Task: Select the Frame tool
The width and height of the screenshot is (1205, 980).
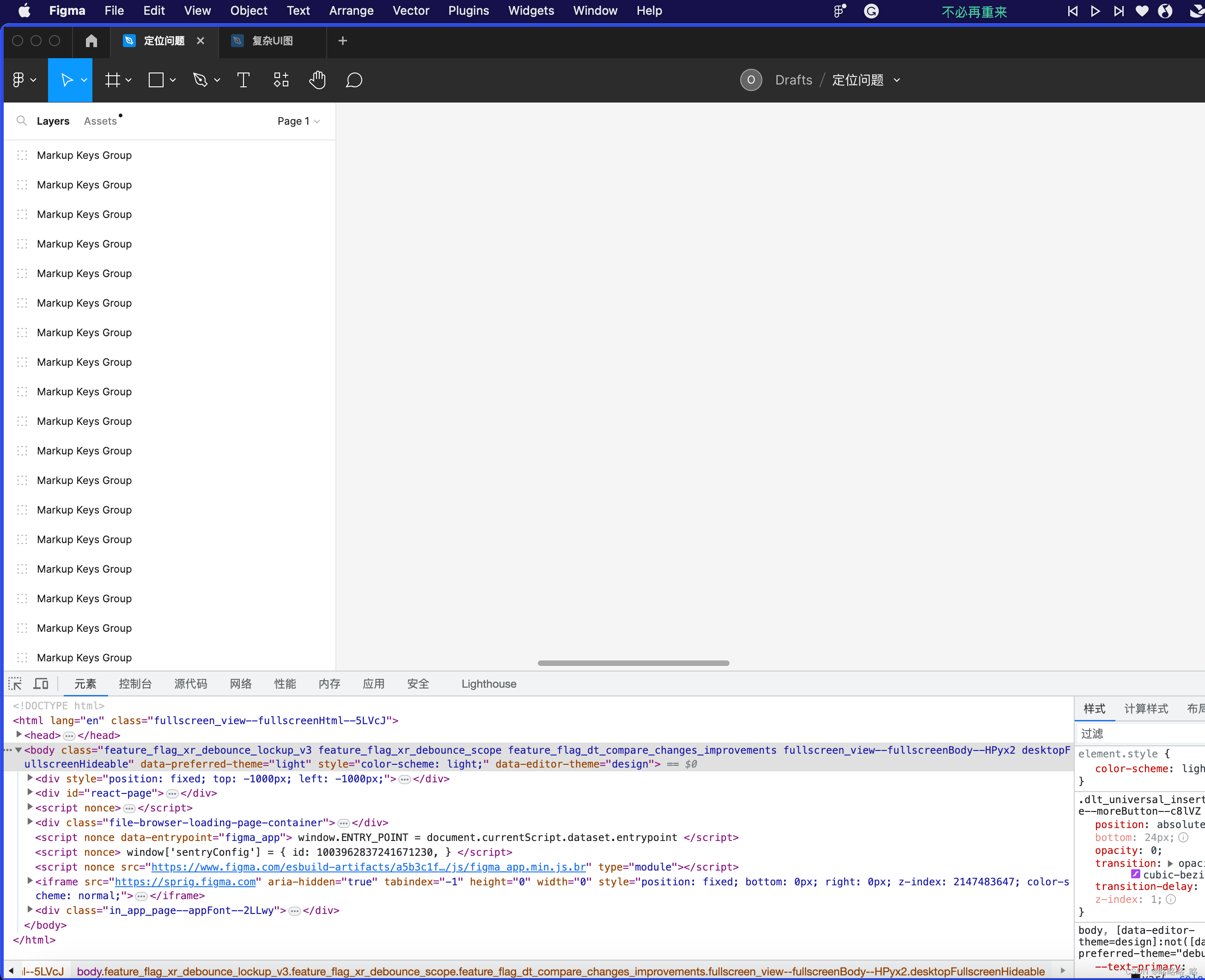Action: click(x=112, y=80)
